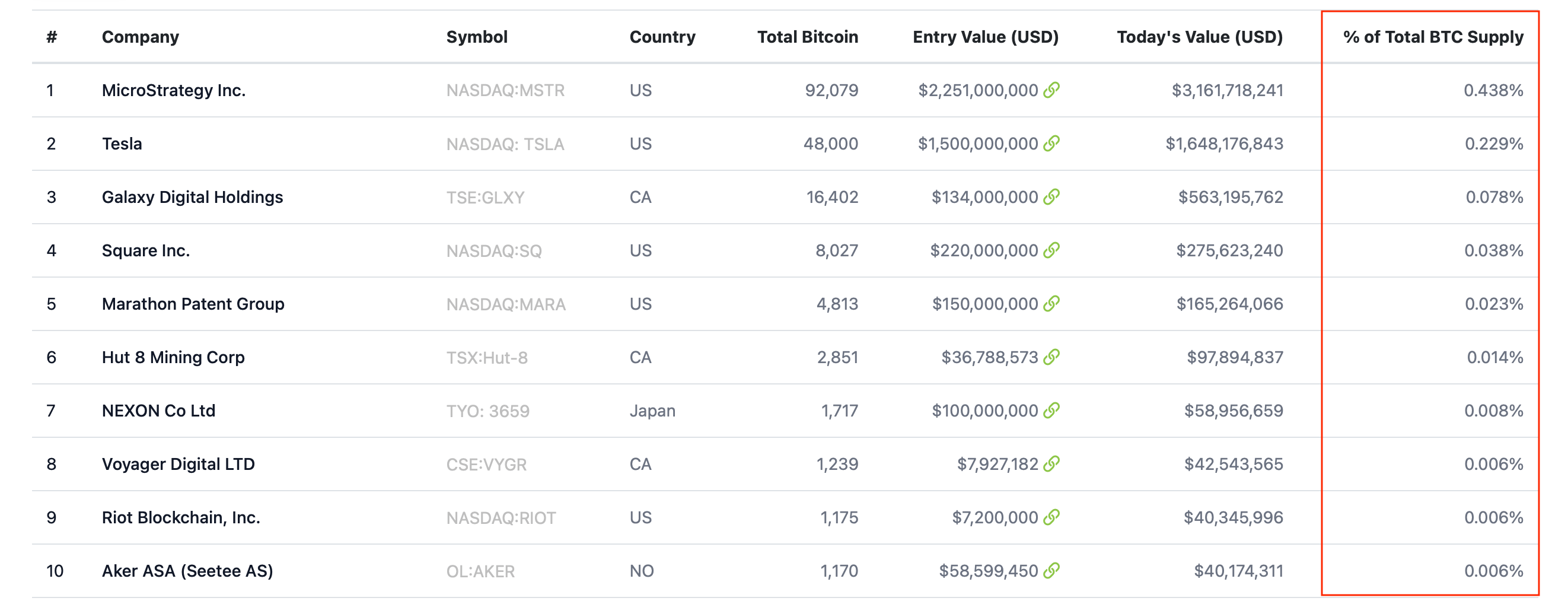This screenshot has width=1568, height=604.
Task: Select the 92,079 total bitcoin value
Action: click(x=831, y=91)
